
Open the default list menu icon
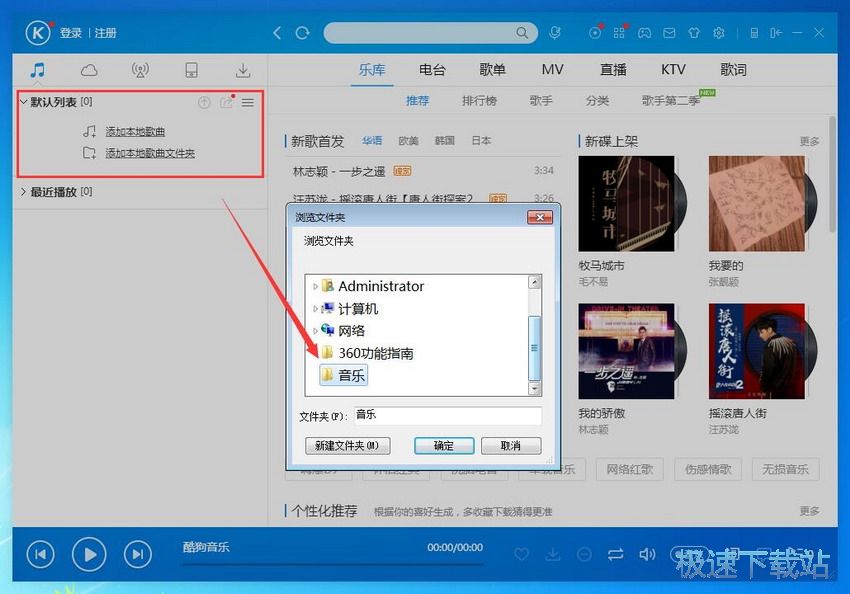(248, 102)
